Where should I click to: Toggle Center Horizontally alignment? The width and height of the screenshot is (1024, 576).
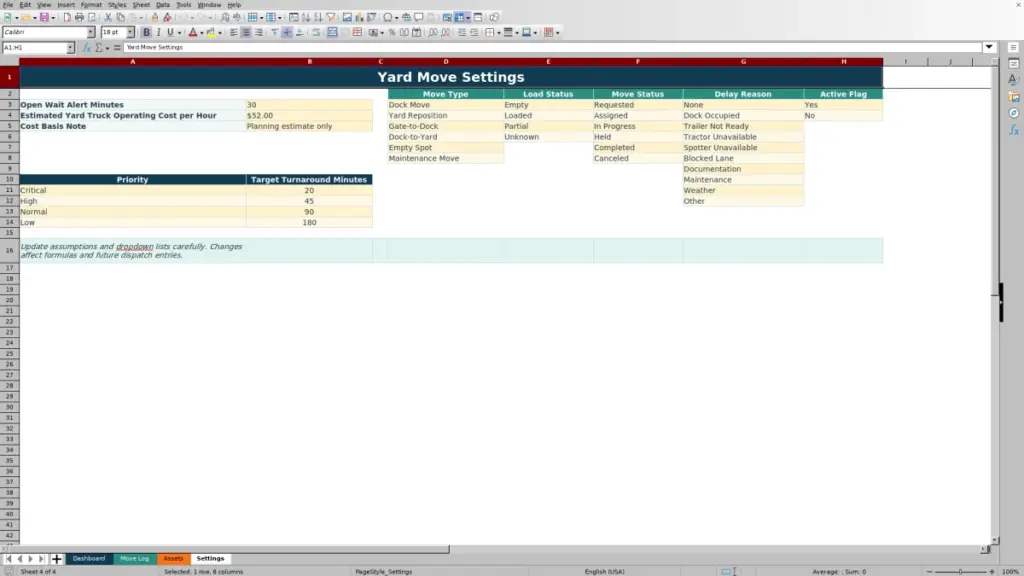246,32
